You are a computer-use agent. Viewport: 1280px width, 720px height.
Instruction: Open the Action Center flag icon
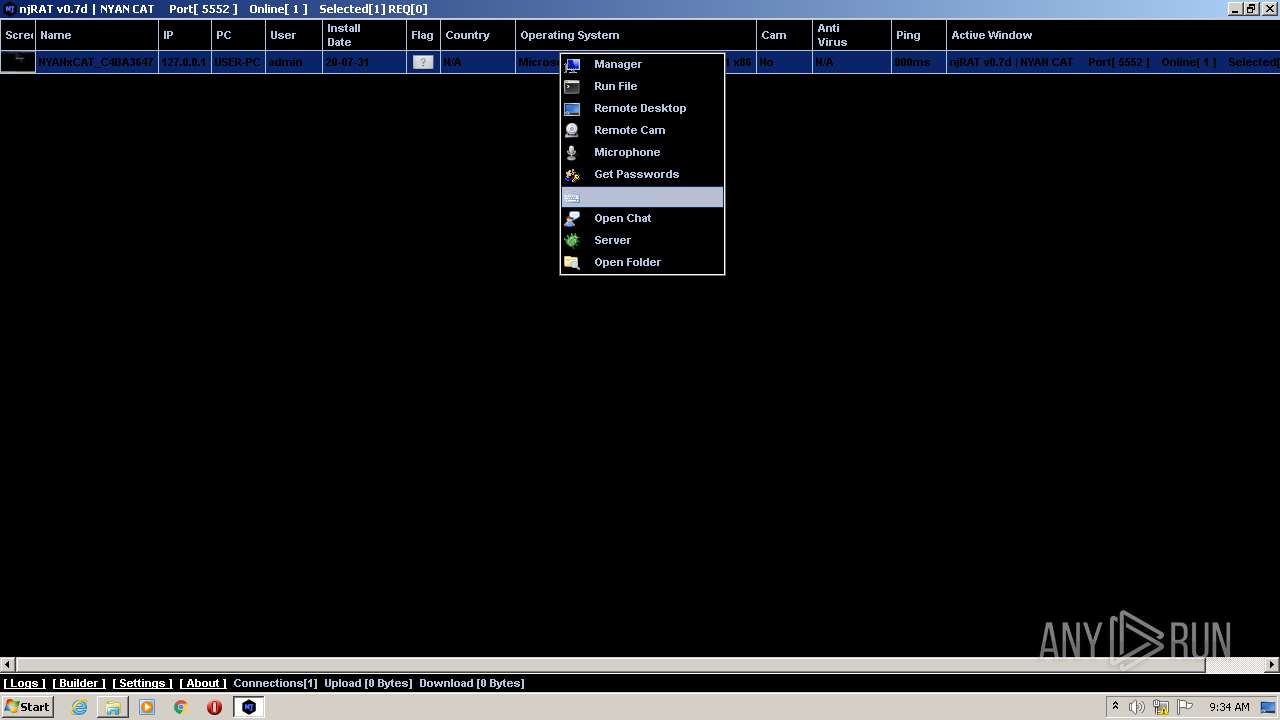[1185, 707]
